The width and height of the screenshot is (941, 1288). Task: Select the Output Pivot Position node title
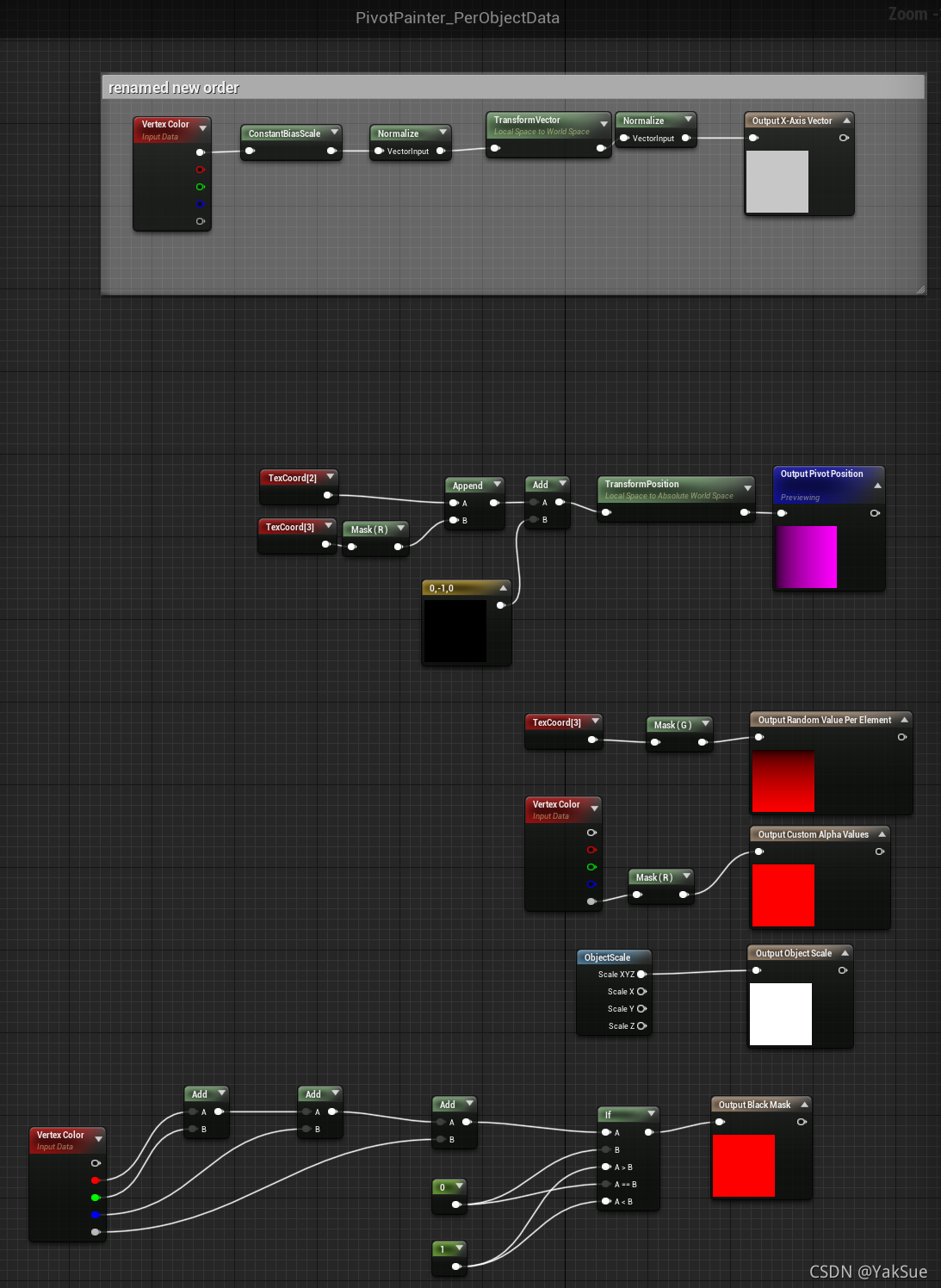(x=821, y=474)
